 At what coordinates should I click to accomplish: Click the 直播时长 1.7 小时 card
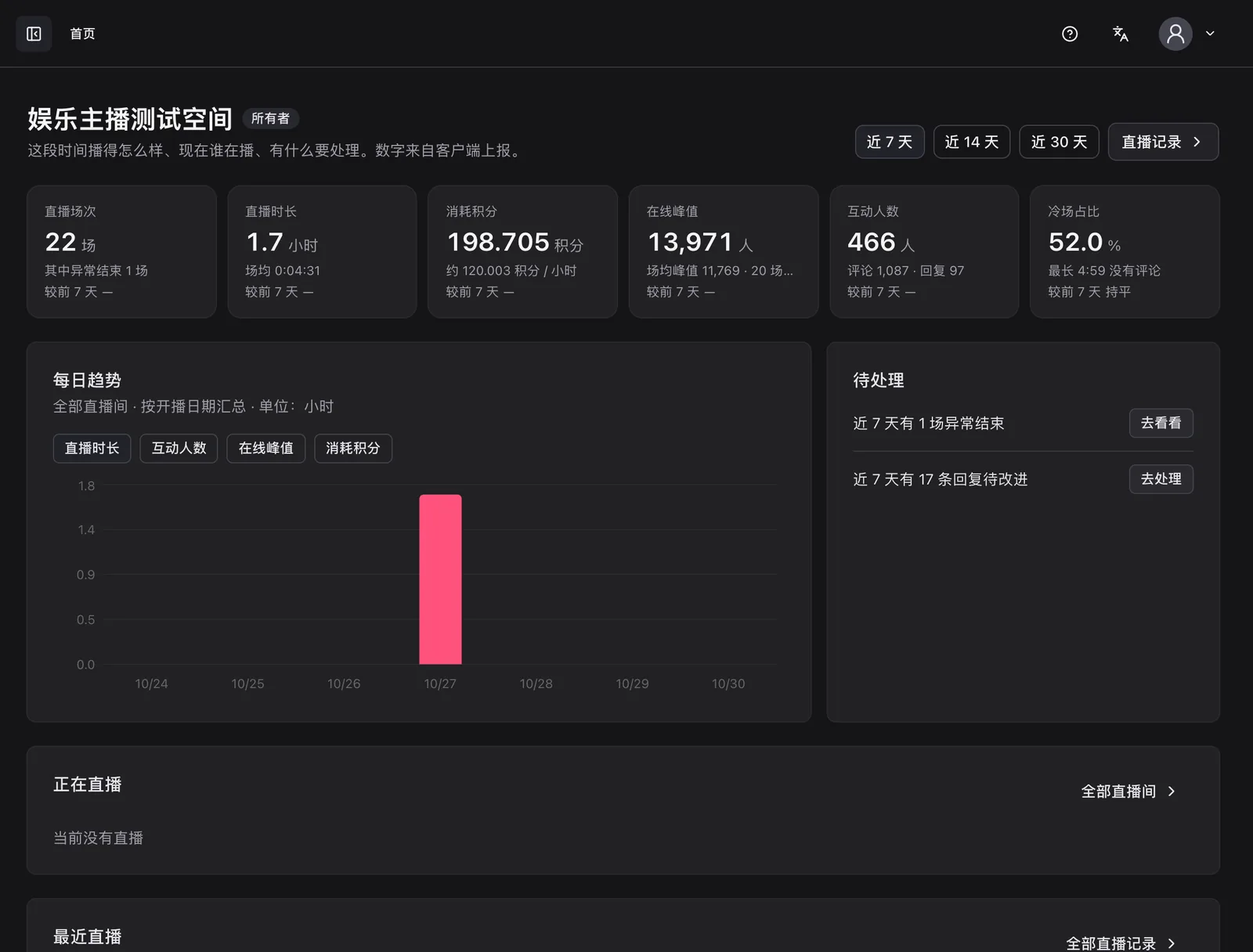coord(322,251)
